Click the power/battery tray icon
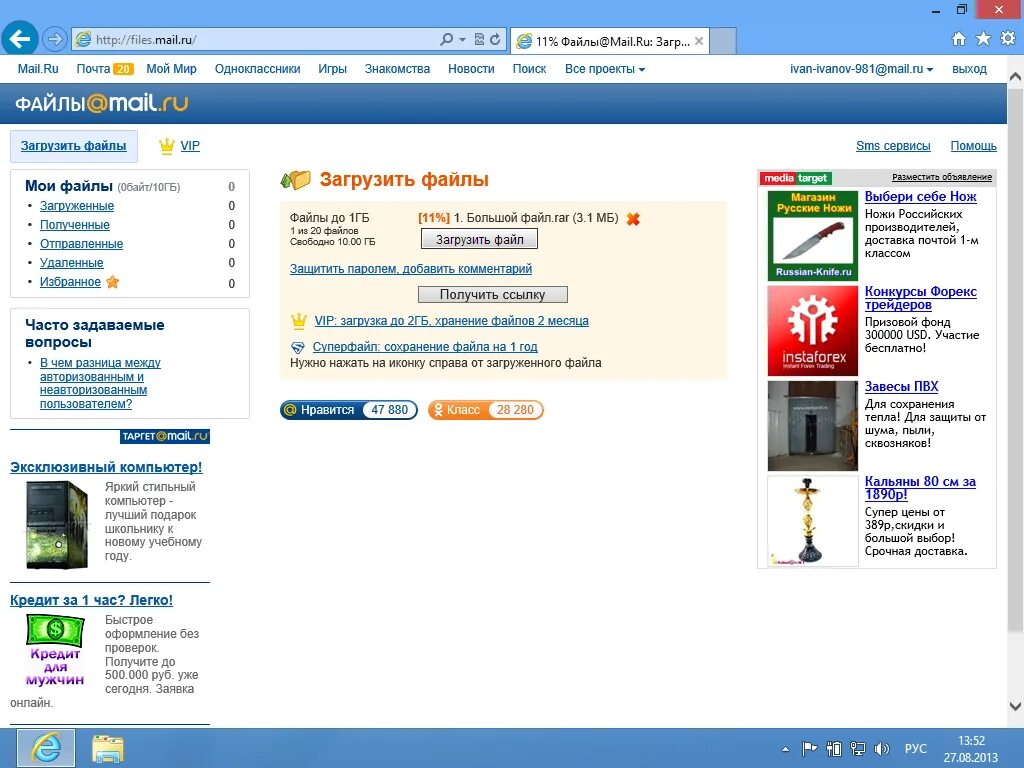The width and height of the screenshot is (1024, 768). tap(833, 748)
